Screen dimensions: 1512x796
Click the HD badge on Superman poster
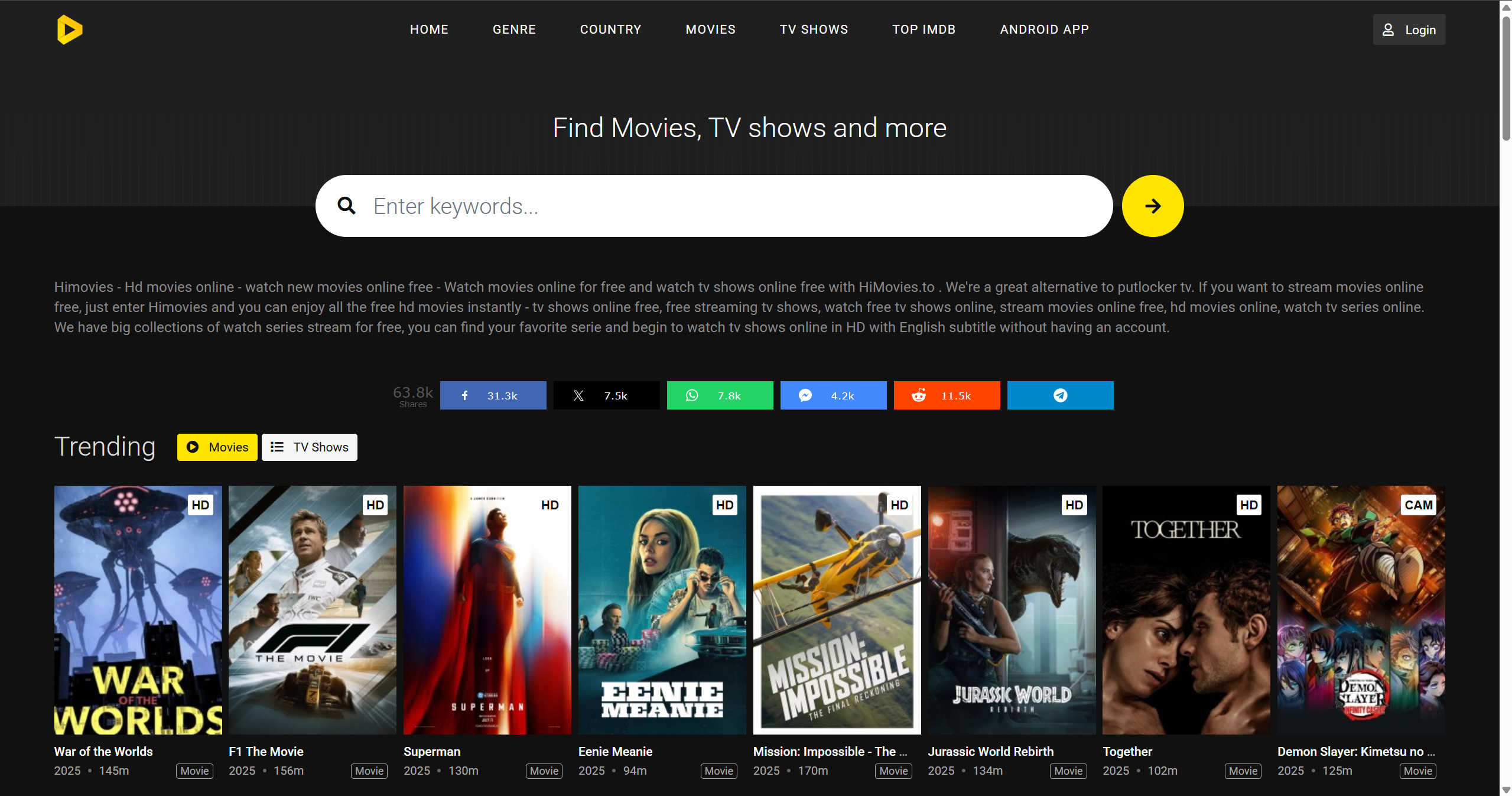point(549,505)
